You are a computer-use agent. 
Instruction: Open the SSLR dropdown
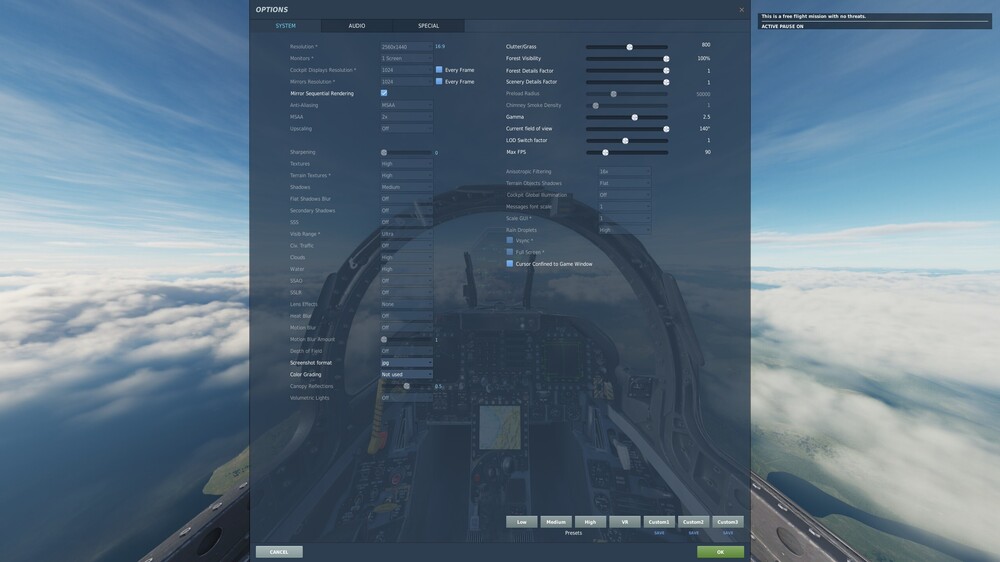point(406,292)
